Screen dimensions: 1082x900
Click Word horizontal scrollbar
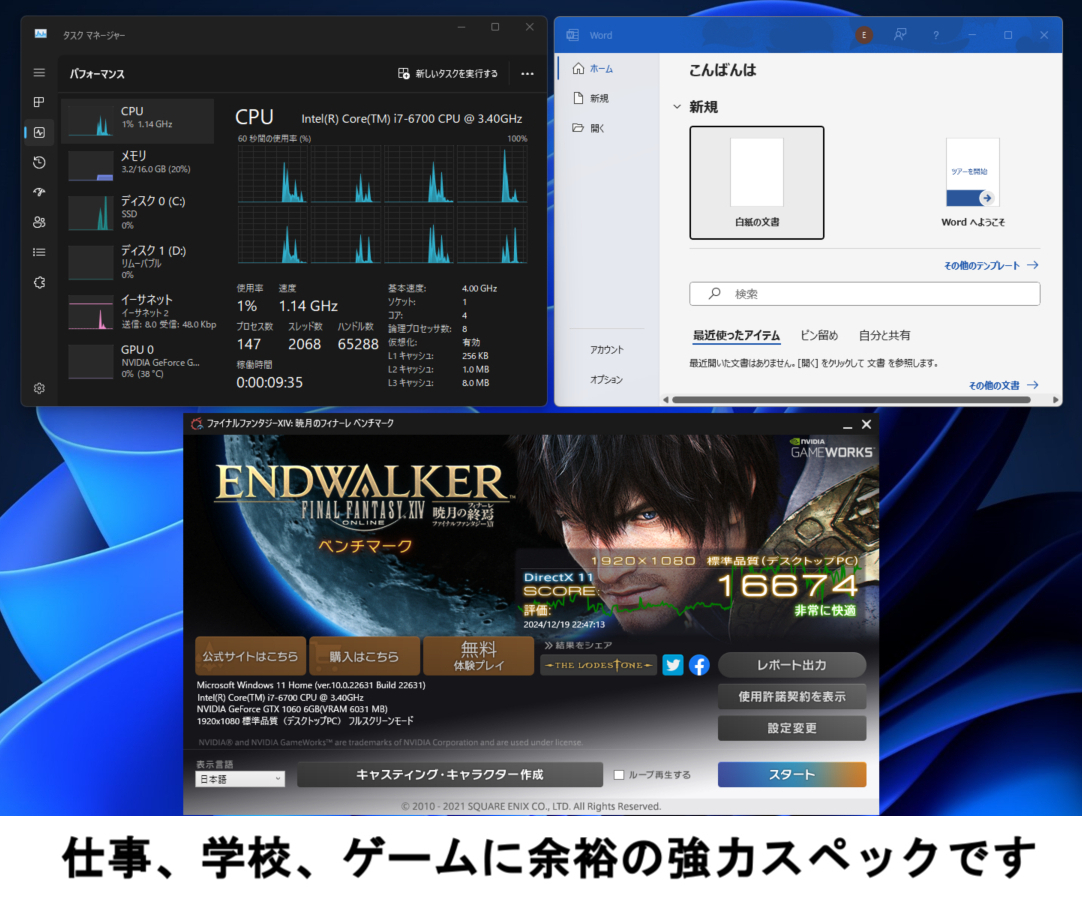pos(851,400)
